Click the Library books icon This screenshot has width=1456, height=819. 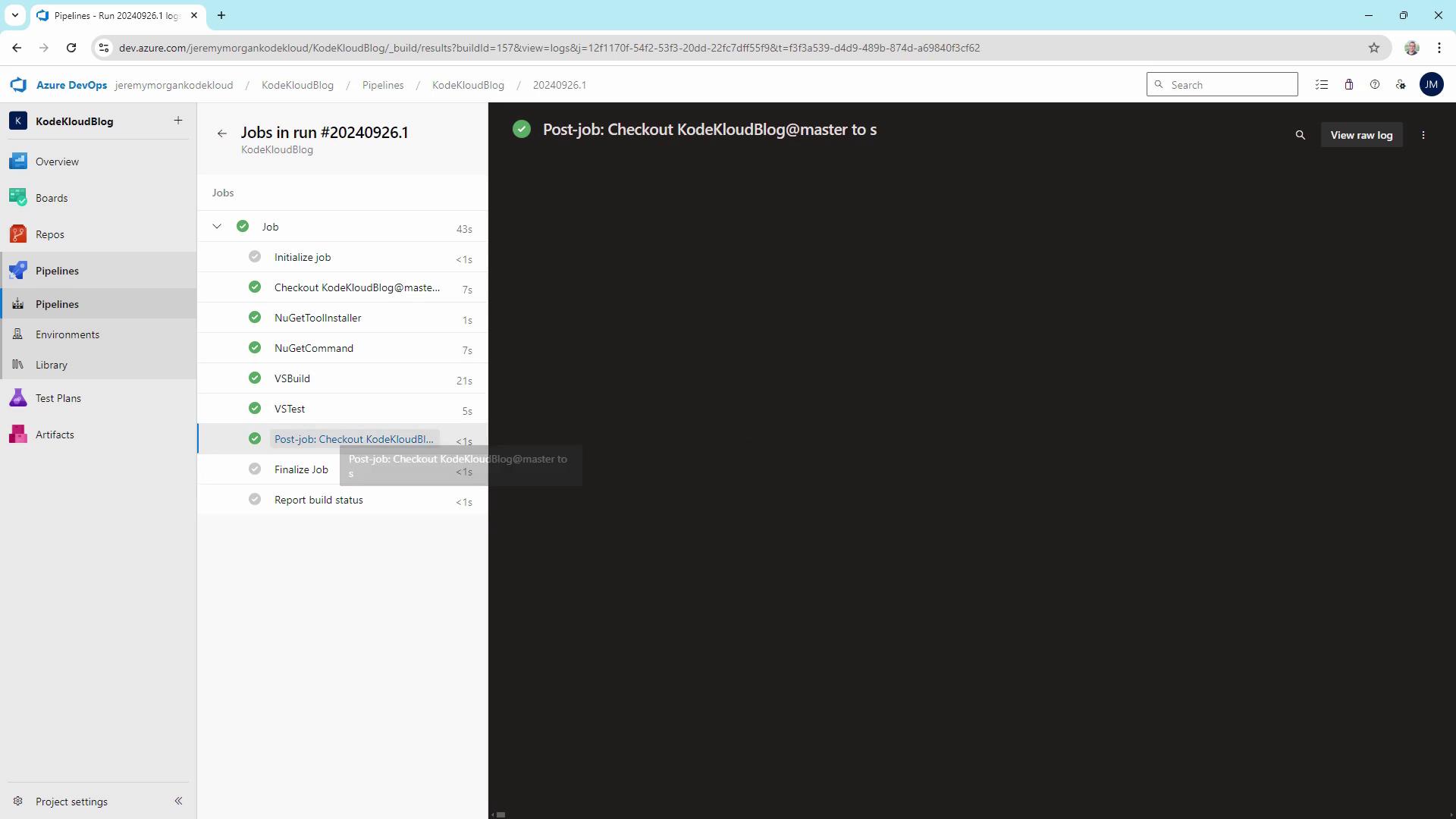point(18,365)
